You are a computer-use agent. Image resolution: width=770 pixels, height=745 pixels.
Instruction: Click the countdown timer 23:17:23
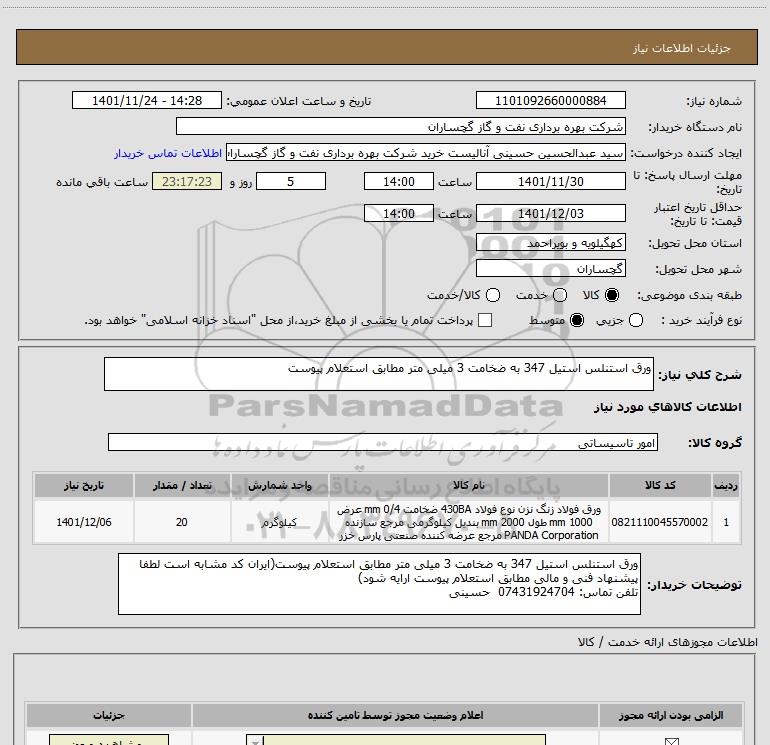point(187,181)
